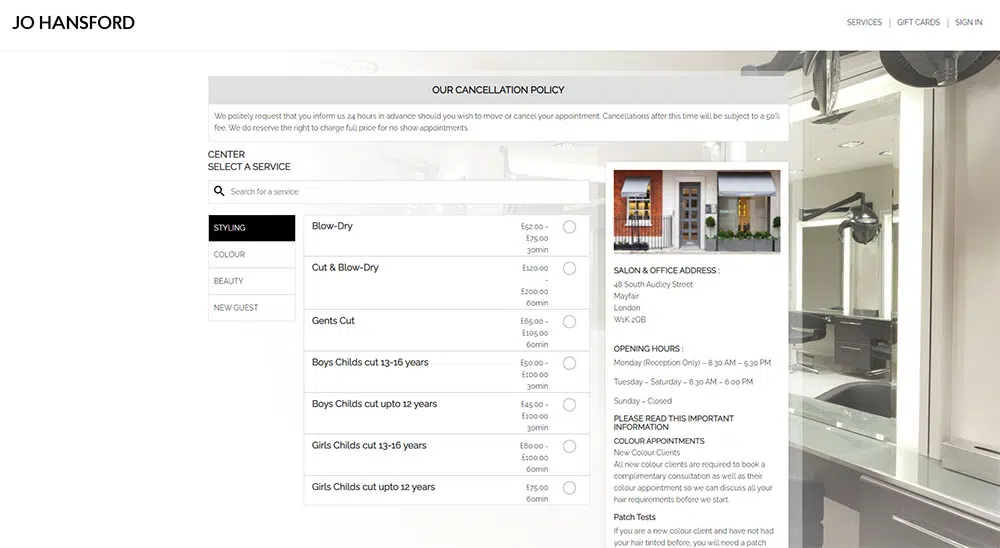Open the Colour category tab
Screen dimensions: 1000x548
[251, 255]
